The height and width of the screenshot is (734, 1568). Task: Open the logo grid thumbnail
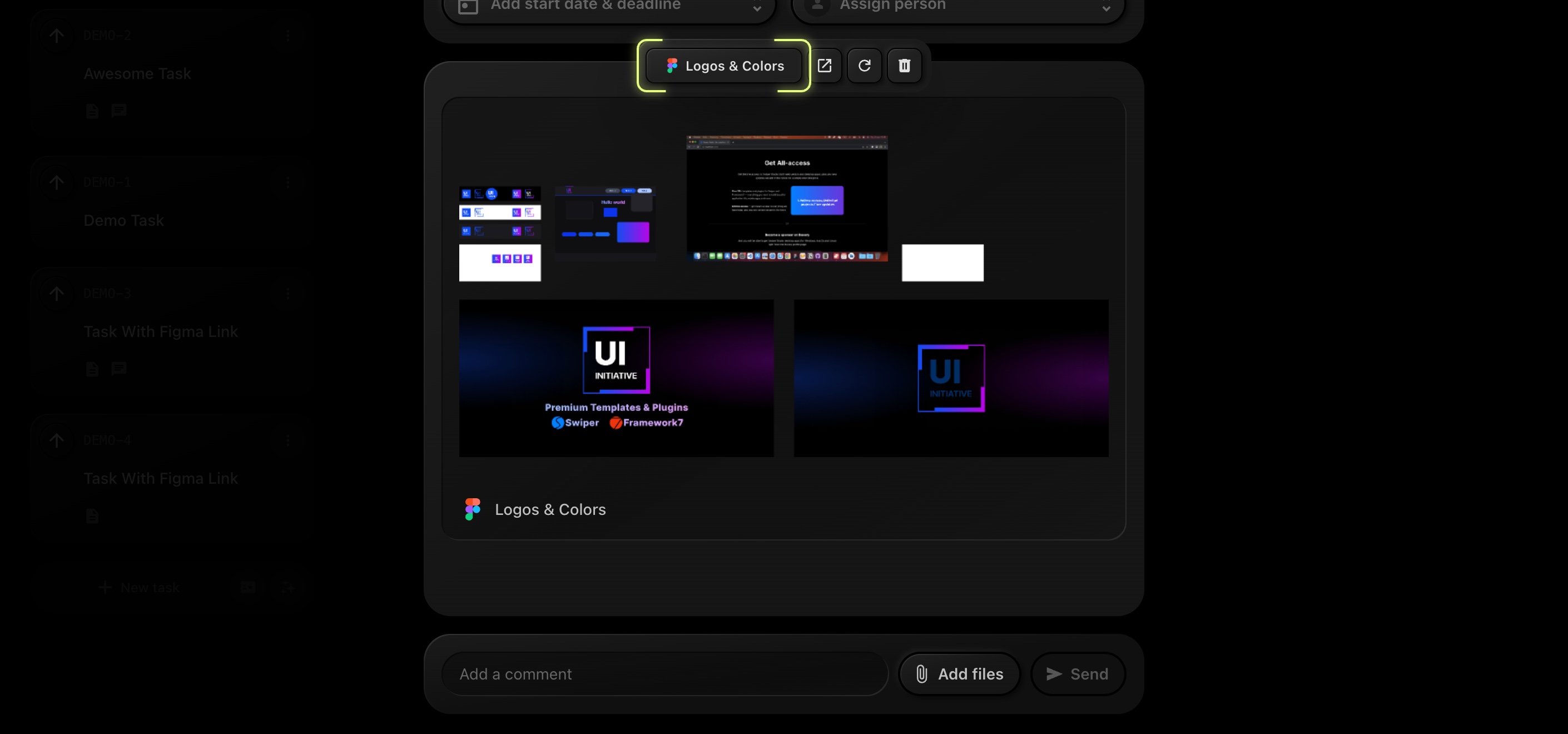[x=500, y=234]
